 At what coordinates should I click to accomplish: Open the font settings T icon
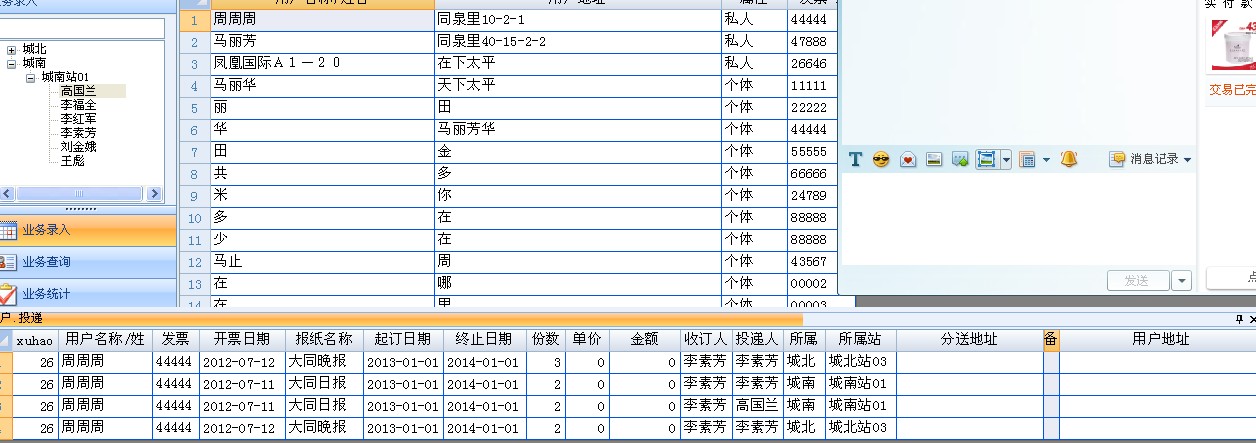(855, 159)
